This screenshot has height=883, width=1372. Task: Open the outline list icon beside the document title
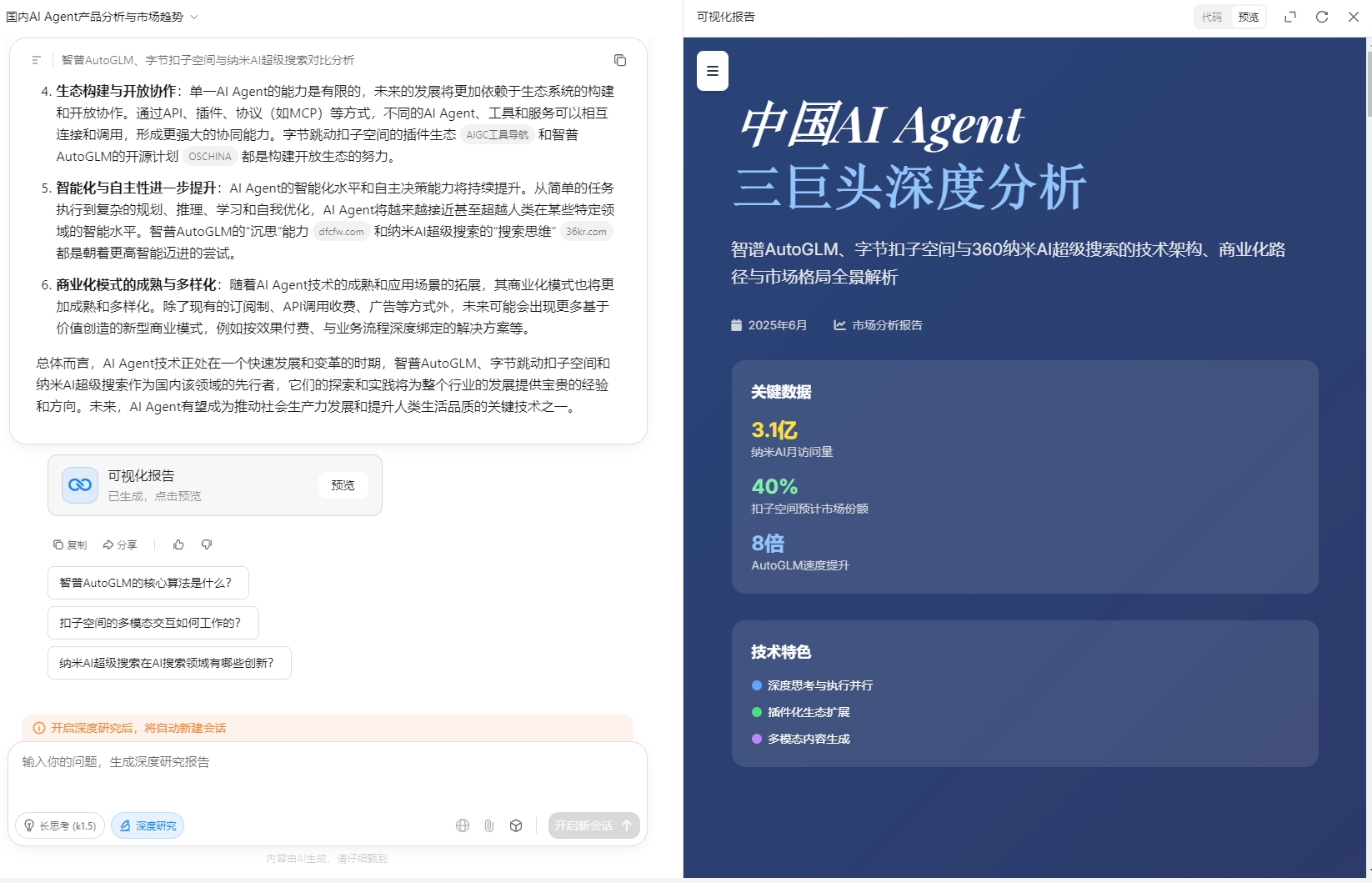pos(36,60)
